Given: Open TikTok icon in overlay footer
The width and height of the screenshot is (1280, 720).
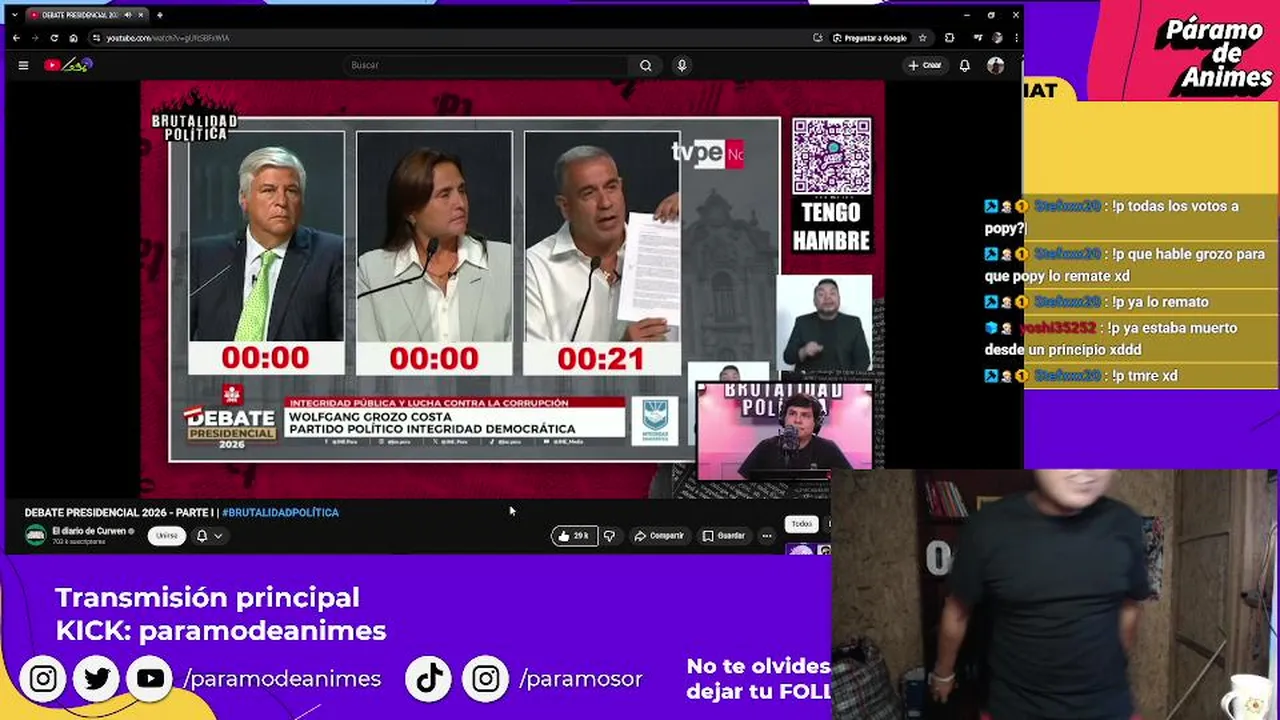Looking at the screenshot, I should (430, 679).
